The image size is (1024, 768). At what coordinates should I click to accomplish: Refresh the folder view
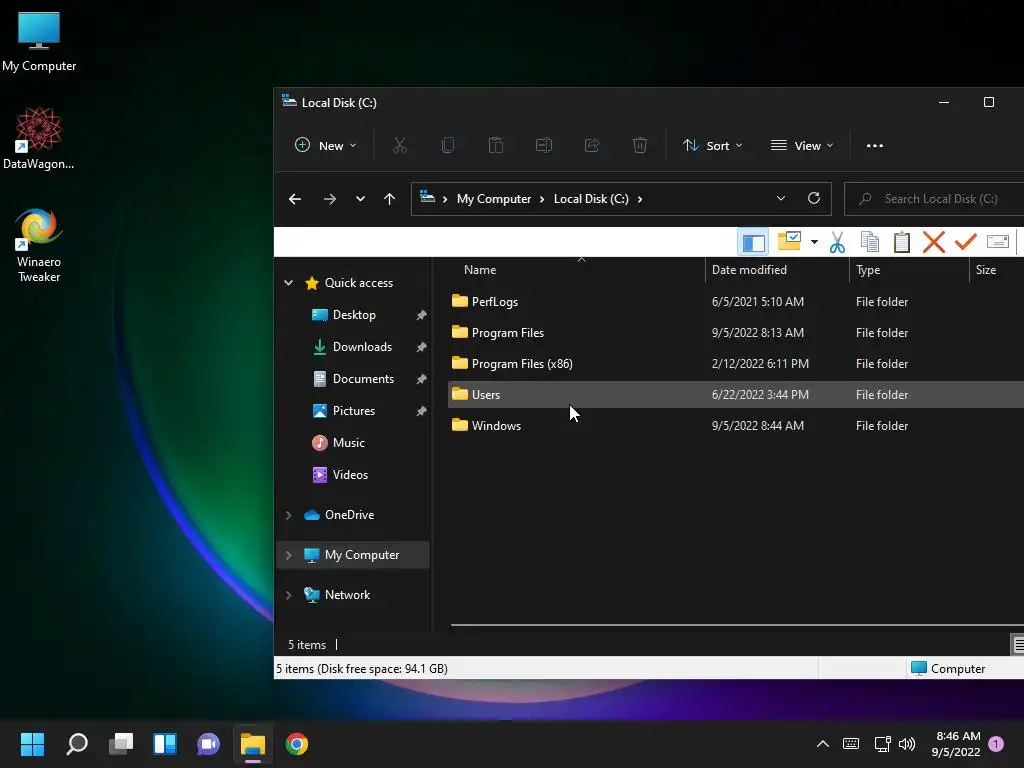[814, 199]
